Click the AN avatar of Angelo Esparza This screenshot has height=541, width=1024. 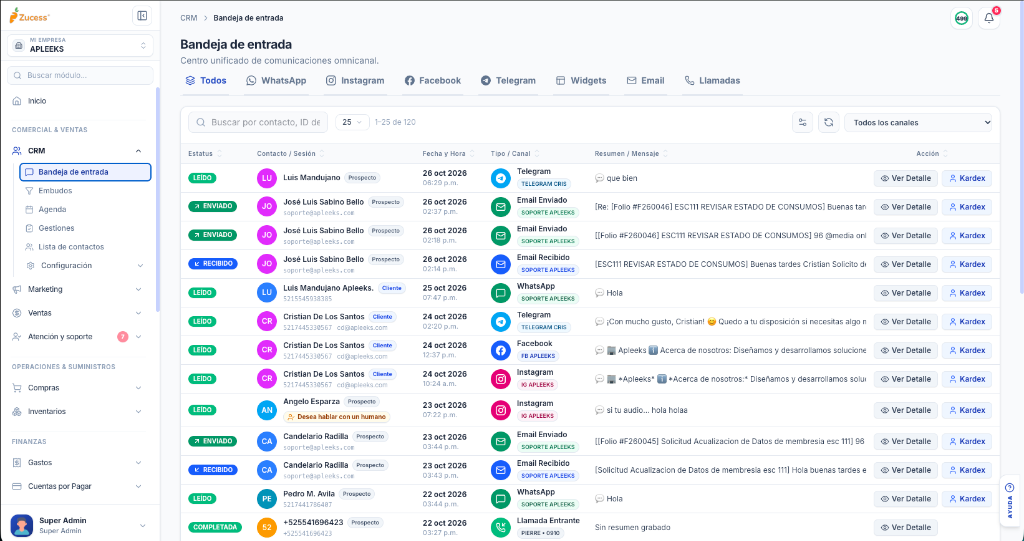tap(267, 410)
